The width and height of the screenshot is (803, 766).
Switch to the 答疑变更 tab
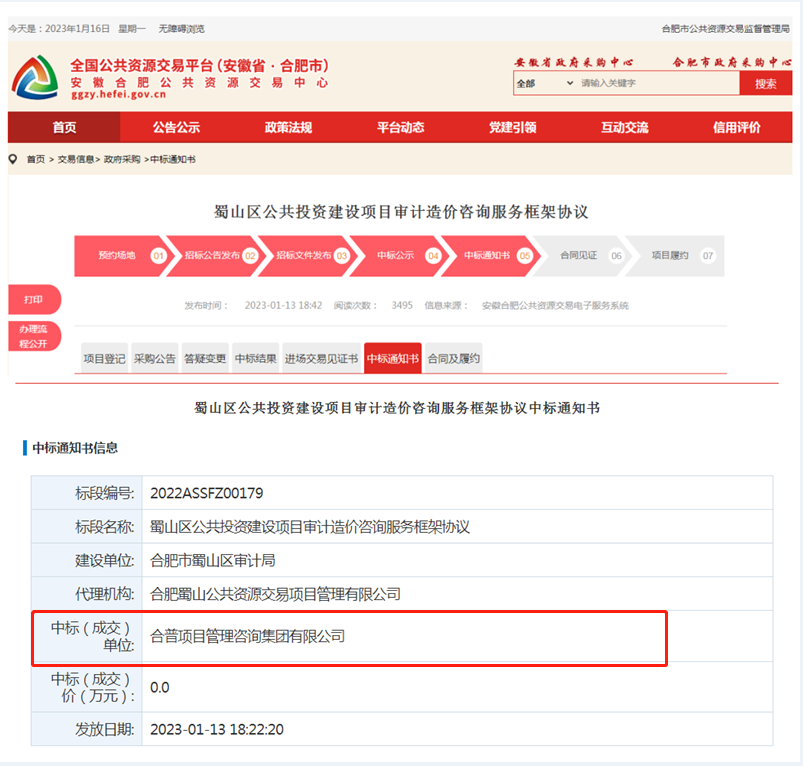[205, 358]
